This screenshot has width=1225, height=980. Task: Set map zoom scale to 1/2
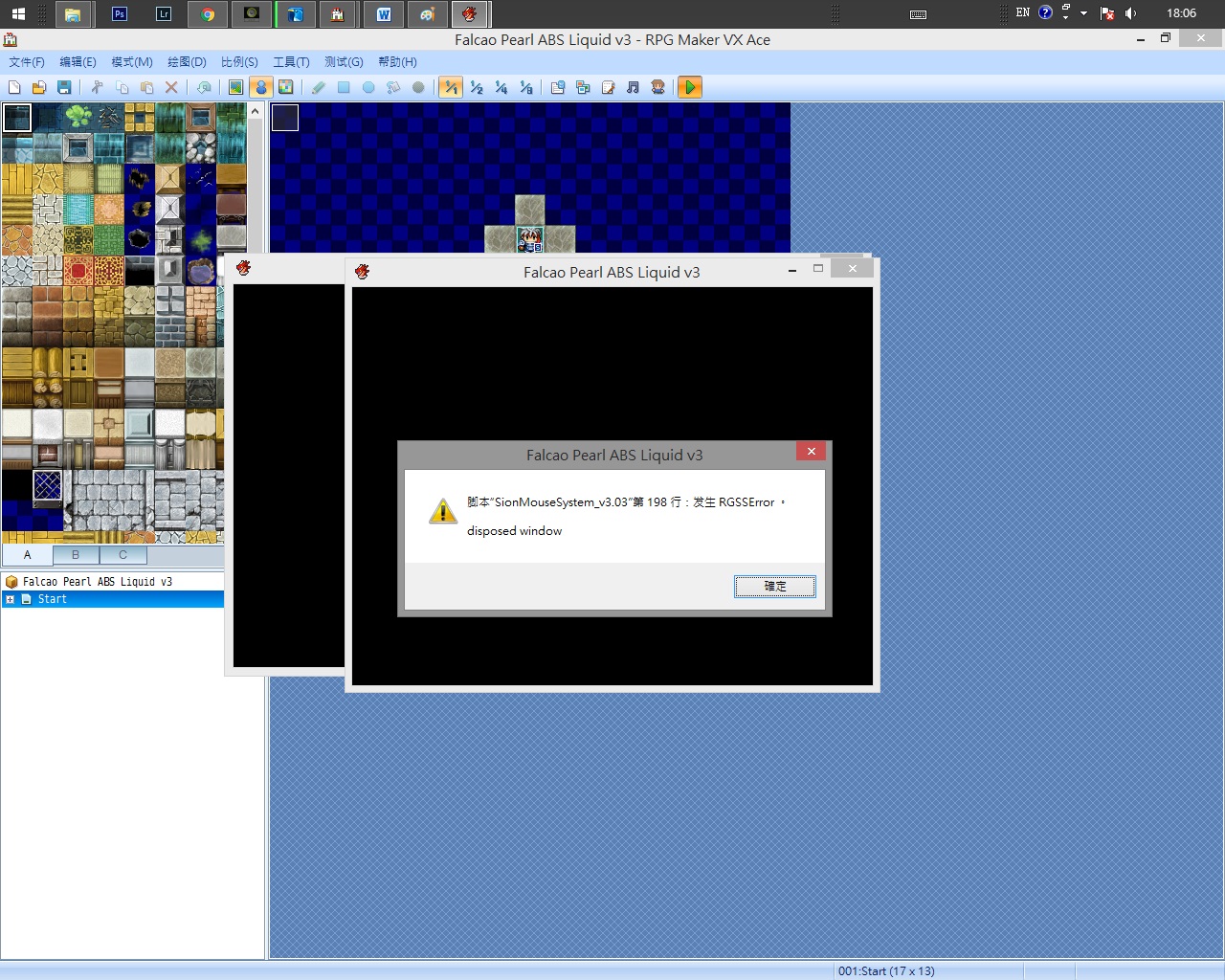click(x=477, y=87)
